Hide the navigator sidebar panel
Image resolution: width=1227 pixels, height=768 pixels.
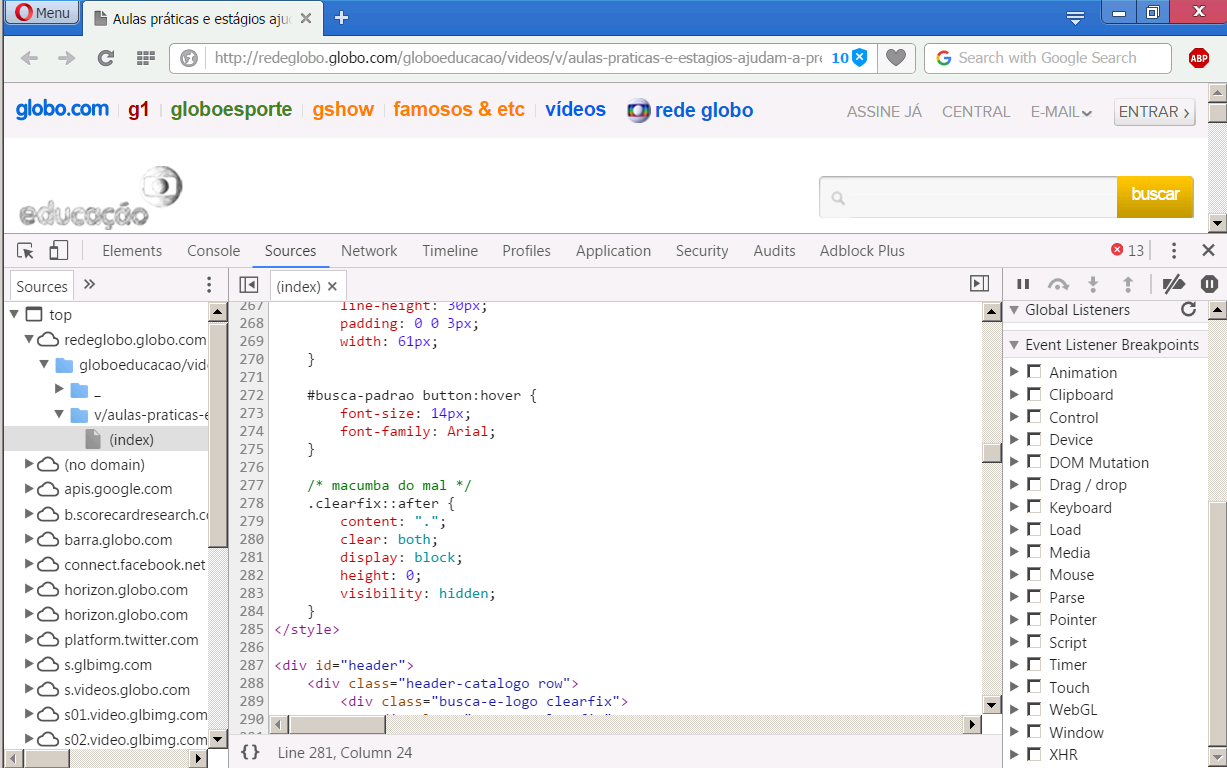tap(249, 286)
